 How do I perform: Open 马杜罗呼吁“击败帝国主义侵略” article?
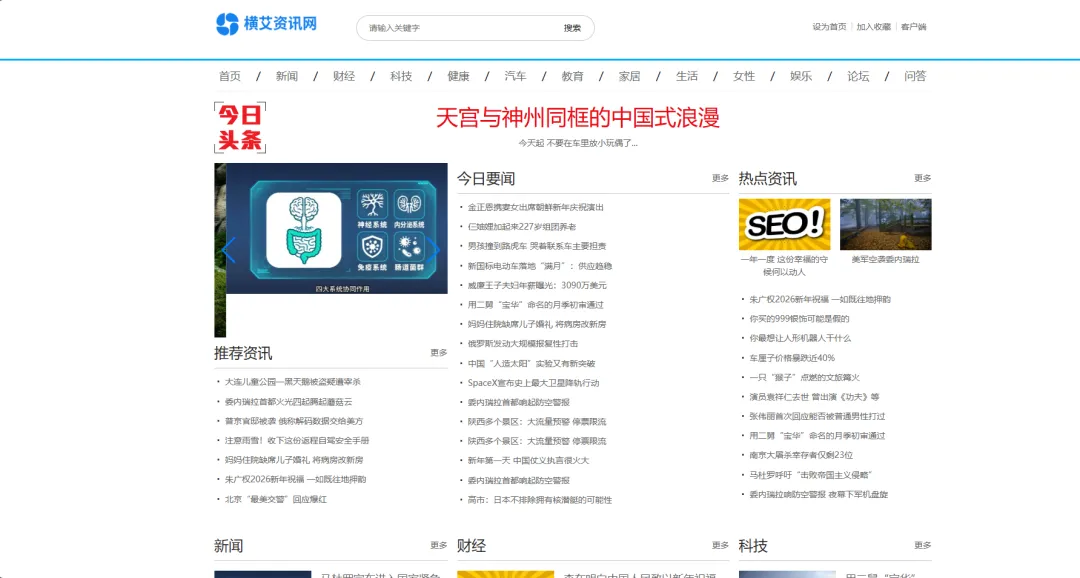811,475
